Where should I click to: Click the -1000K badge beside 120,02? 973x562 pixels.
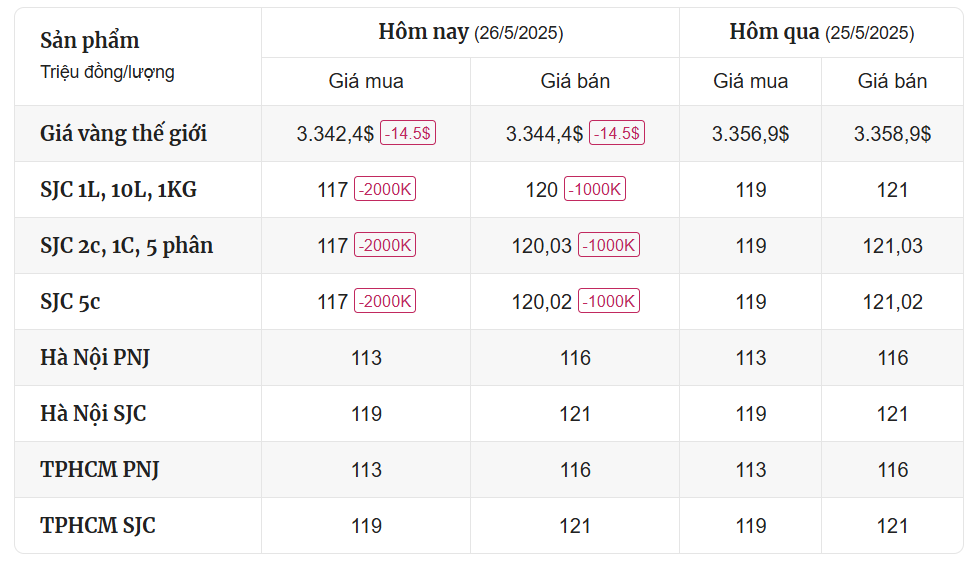point(609,301)
